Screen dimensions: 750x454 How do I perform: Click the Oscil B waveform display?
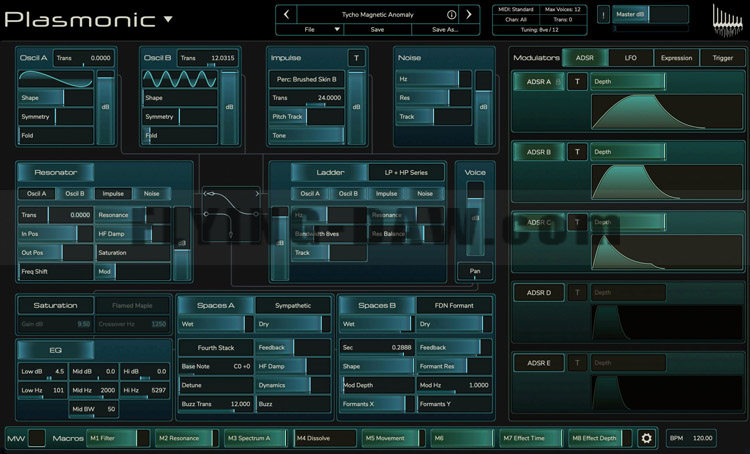click(x=180, y=79)
